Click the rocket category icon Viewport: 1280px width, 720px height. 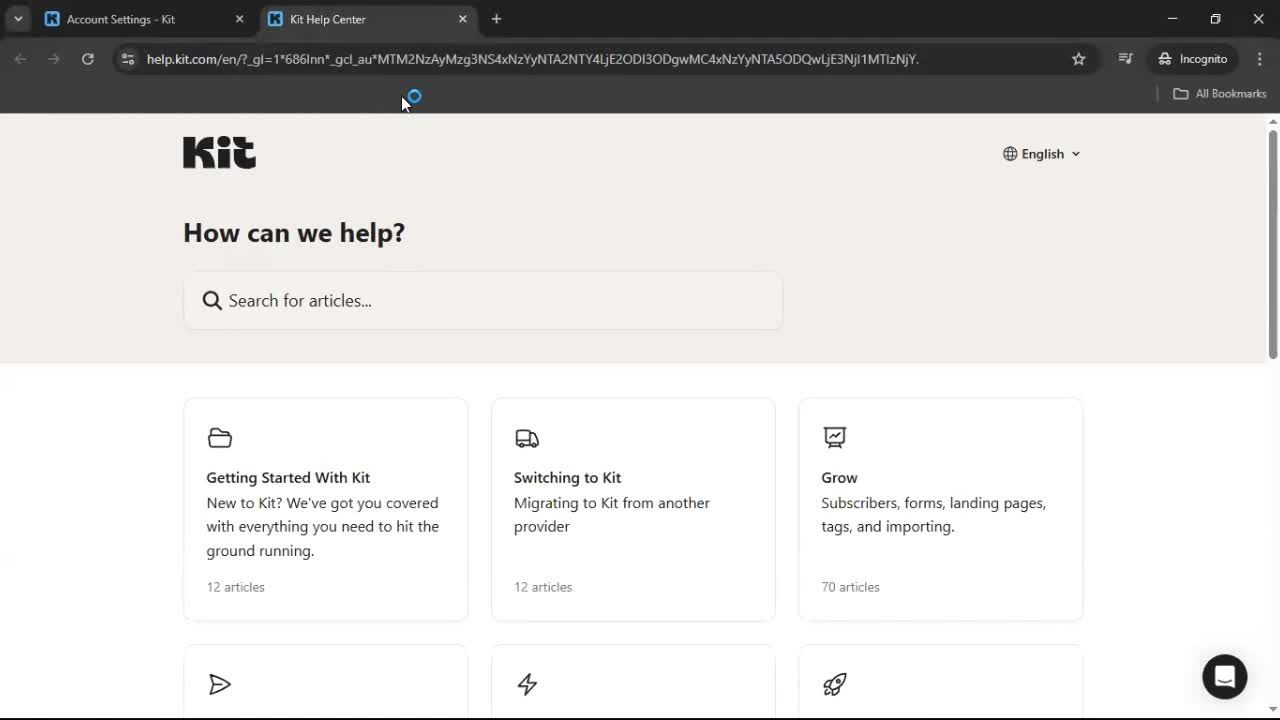click(x=834, y=684)
